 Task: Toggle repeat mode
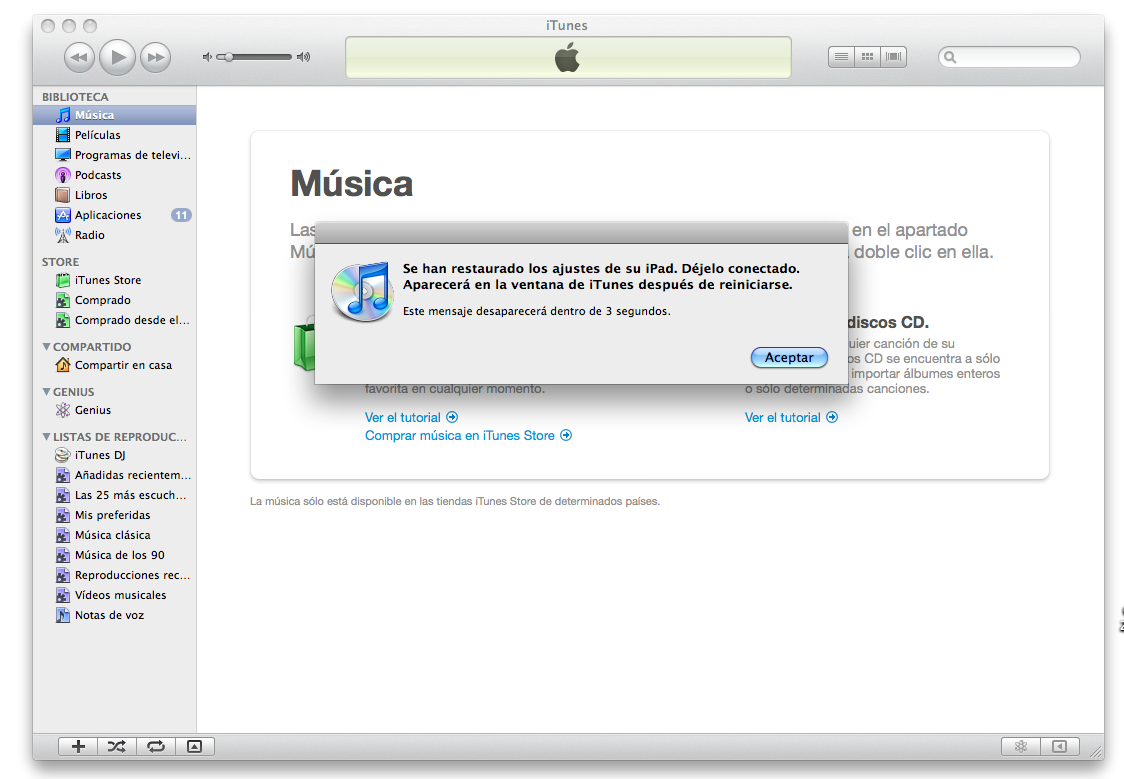pos(156,747)
